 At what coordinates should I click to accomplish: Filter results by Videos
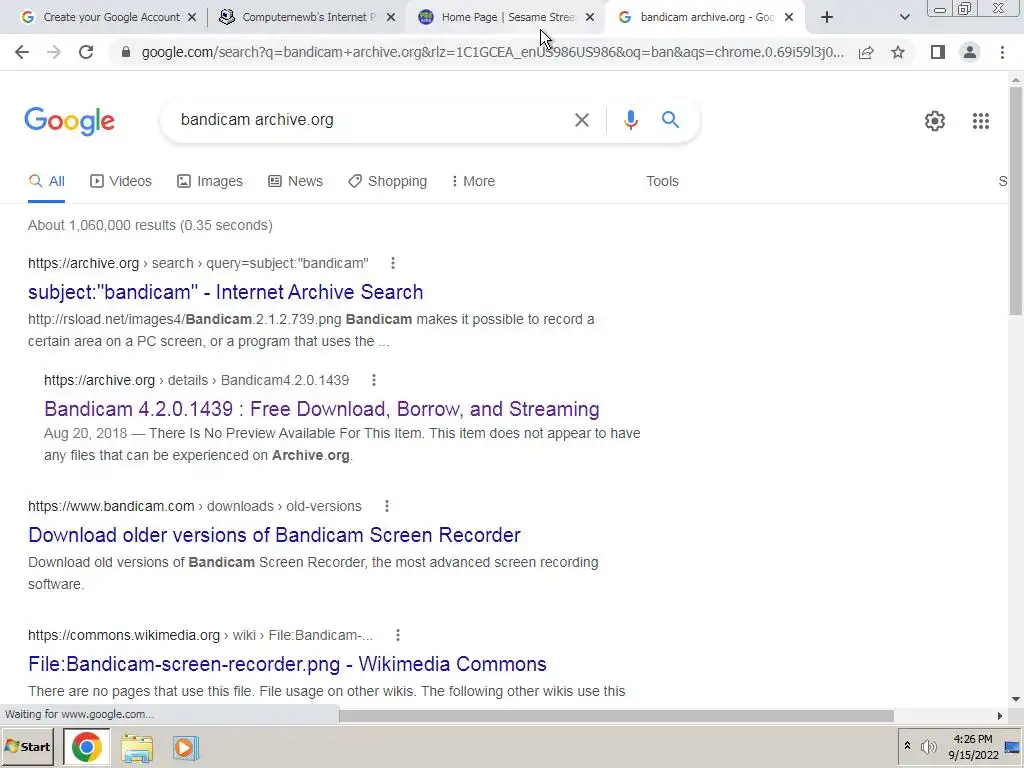121,181
